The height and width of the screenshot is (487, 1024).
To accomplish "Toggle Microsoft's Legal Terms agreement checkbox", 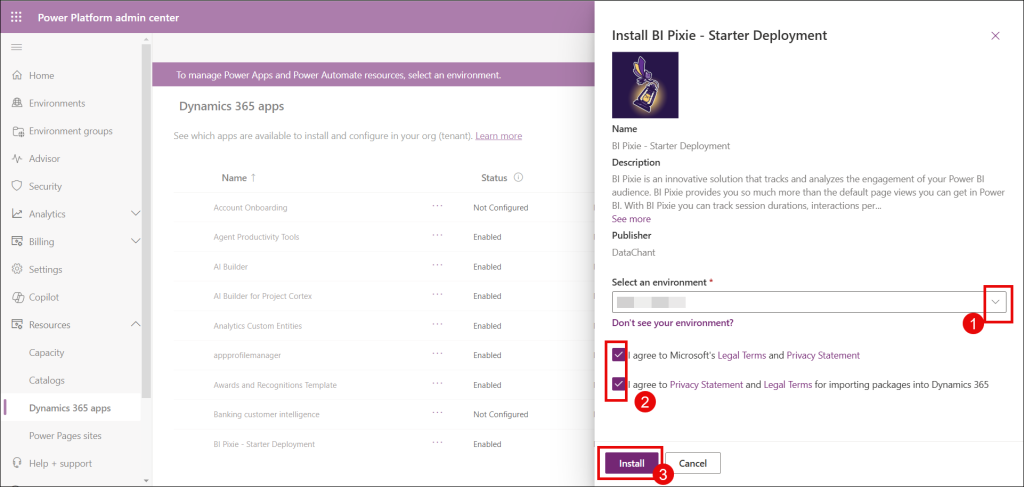I will click(x=620, y=355).
